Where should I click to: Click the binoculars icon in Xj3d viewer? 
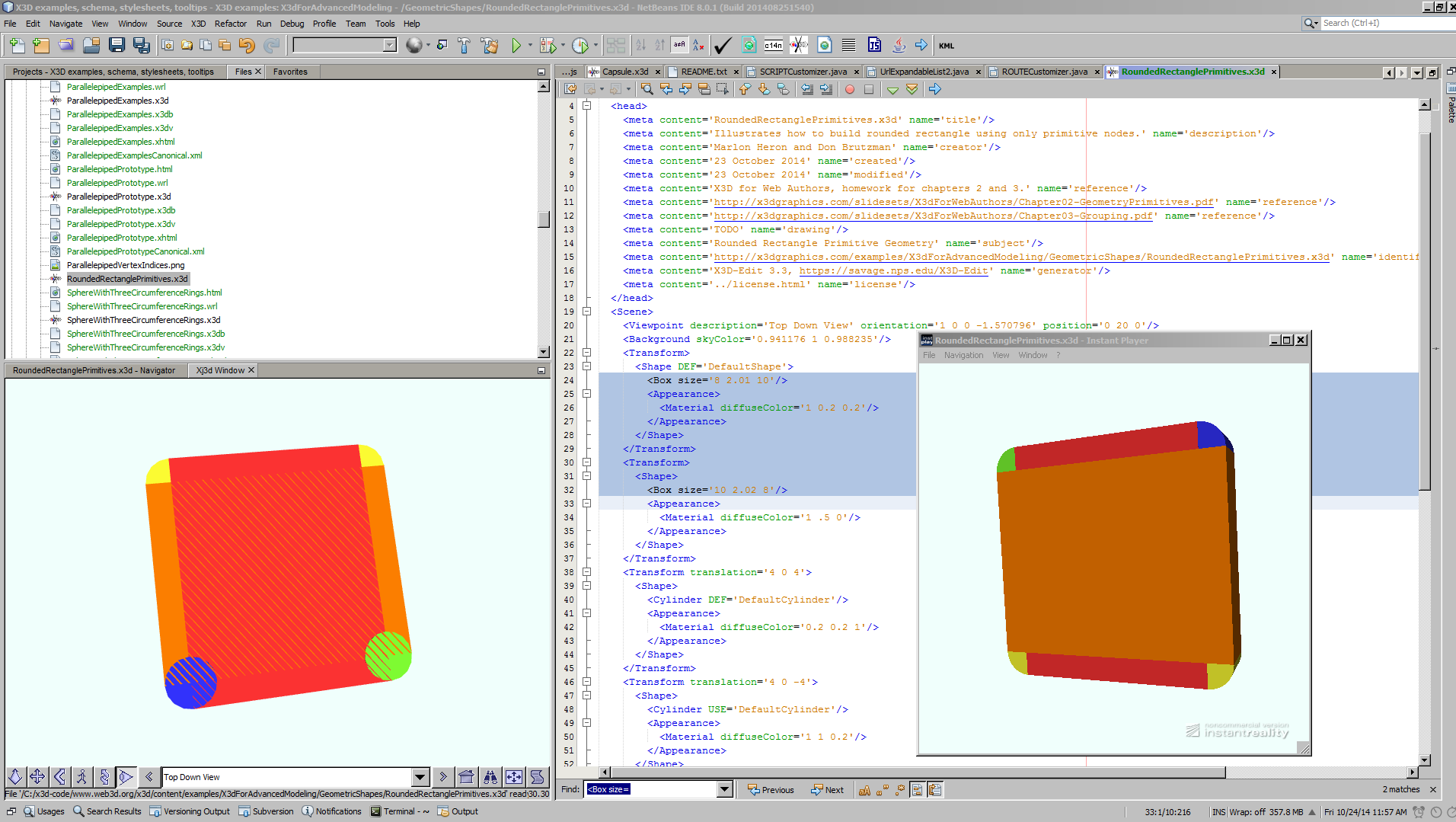tap(490, 777)
